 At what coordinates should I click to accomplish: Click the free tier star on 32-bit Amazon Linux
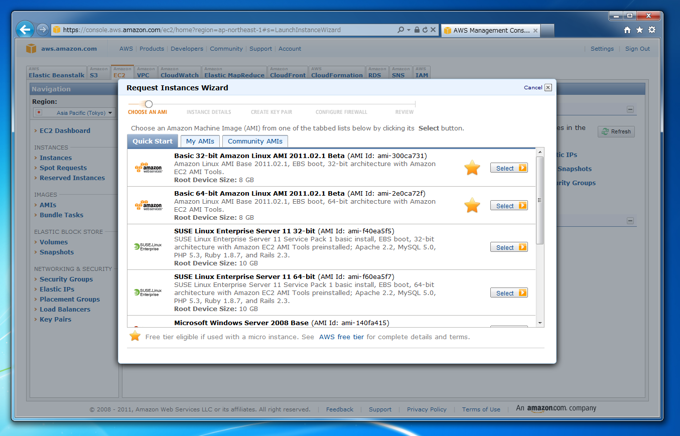click(x=472, y=167)
